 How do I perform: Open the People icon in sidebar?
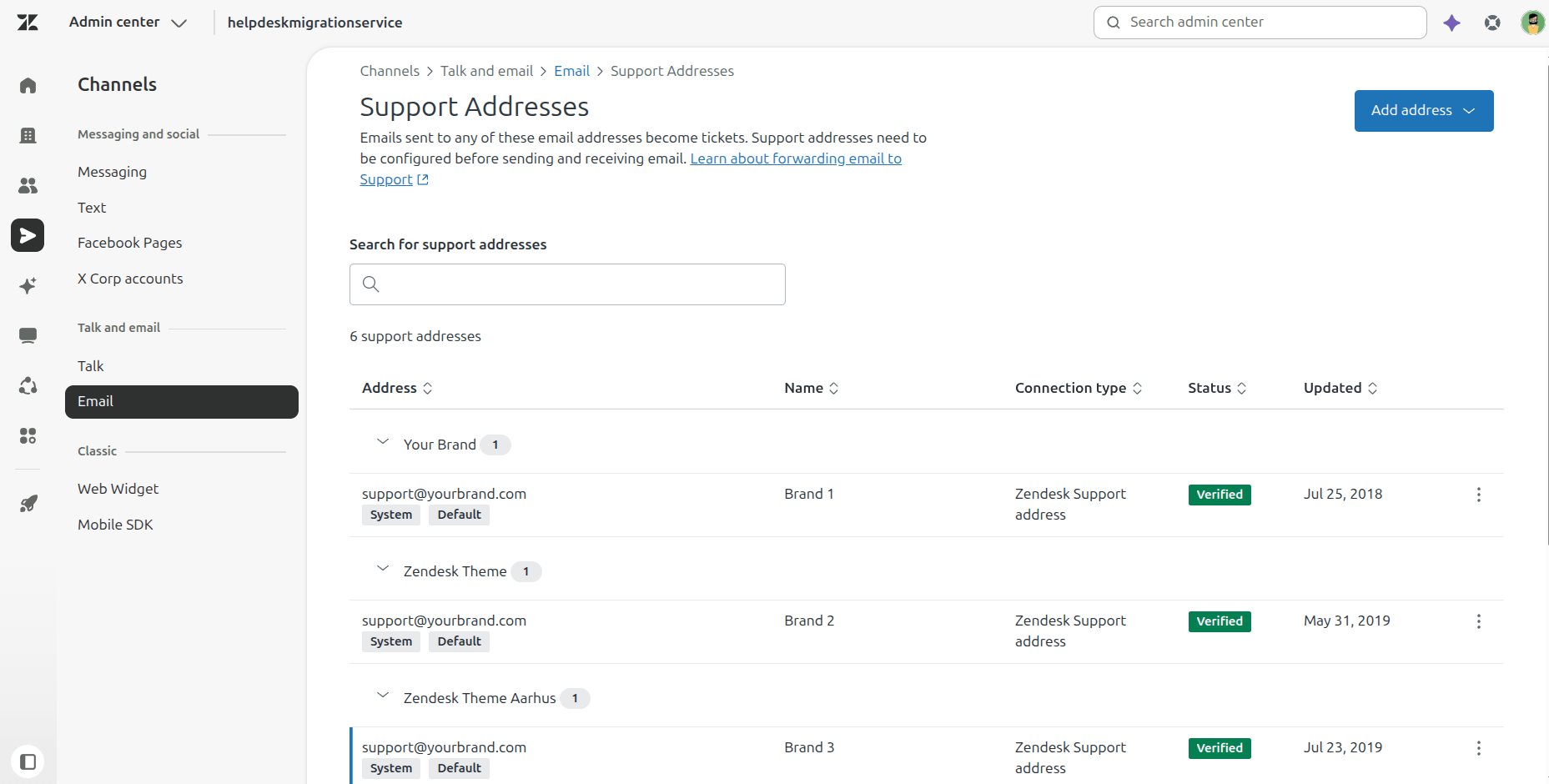[x=28, y=185]
